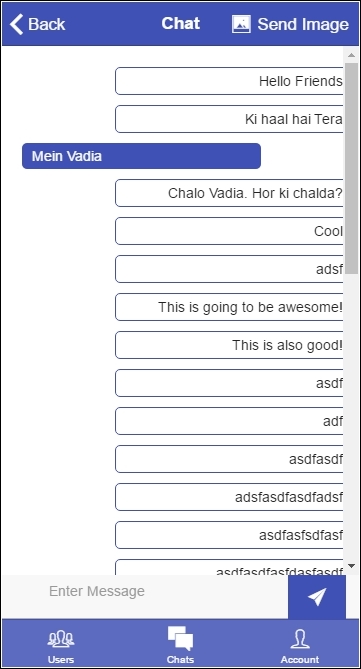361x669 pixels.
Task: Select the adsfasdfasdfadsf message bubble
Action: click(x=229, y=497)
